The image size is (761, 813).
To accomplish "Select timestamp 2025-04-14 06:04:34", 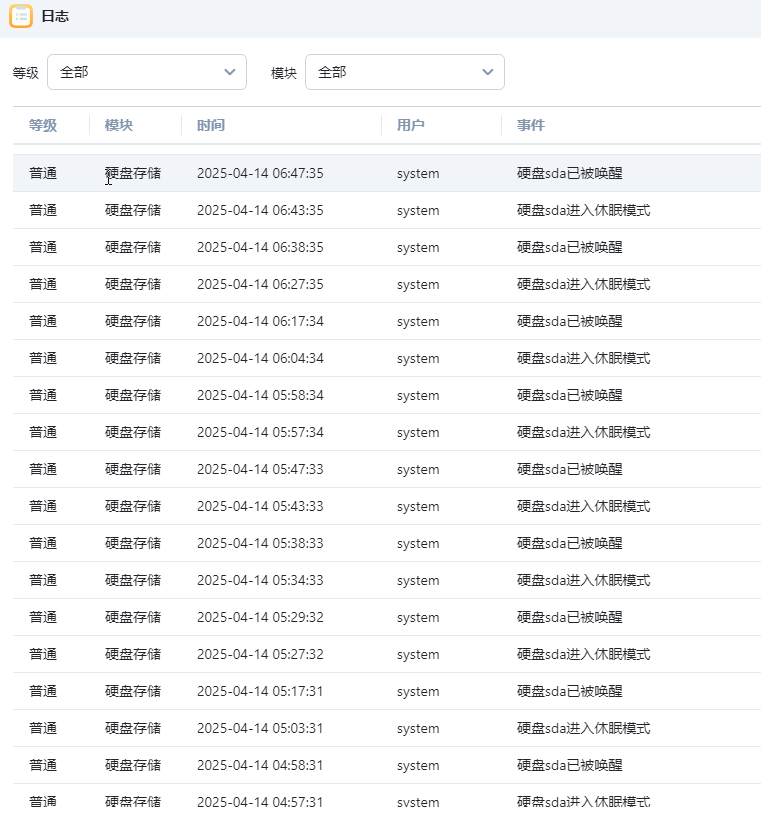I will pos(260,358).
